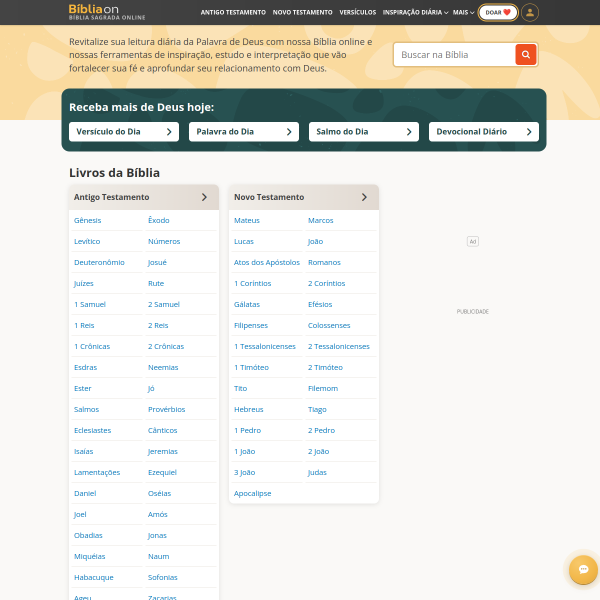Open the book Ester
This screenshot has width=600, height=600.
coord(83,389)
